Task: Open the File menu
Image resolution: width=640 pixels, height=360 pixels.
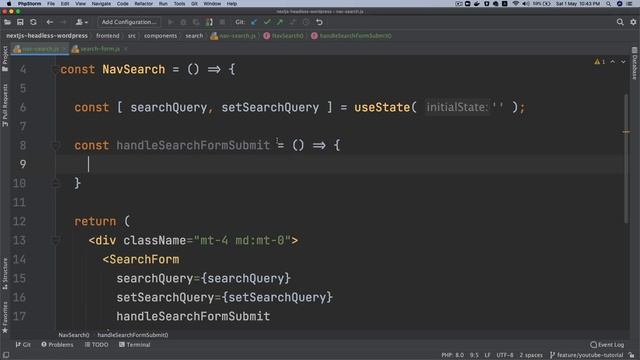Action: [x=51, y=4]
